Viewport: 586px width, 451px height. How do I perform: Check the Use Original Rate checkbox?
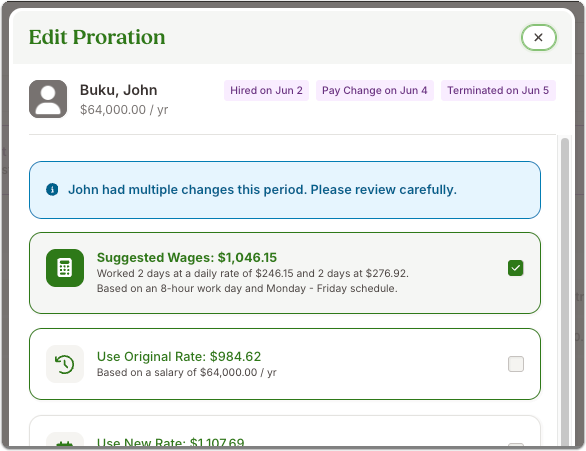[x=516, y=364]
